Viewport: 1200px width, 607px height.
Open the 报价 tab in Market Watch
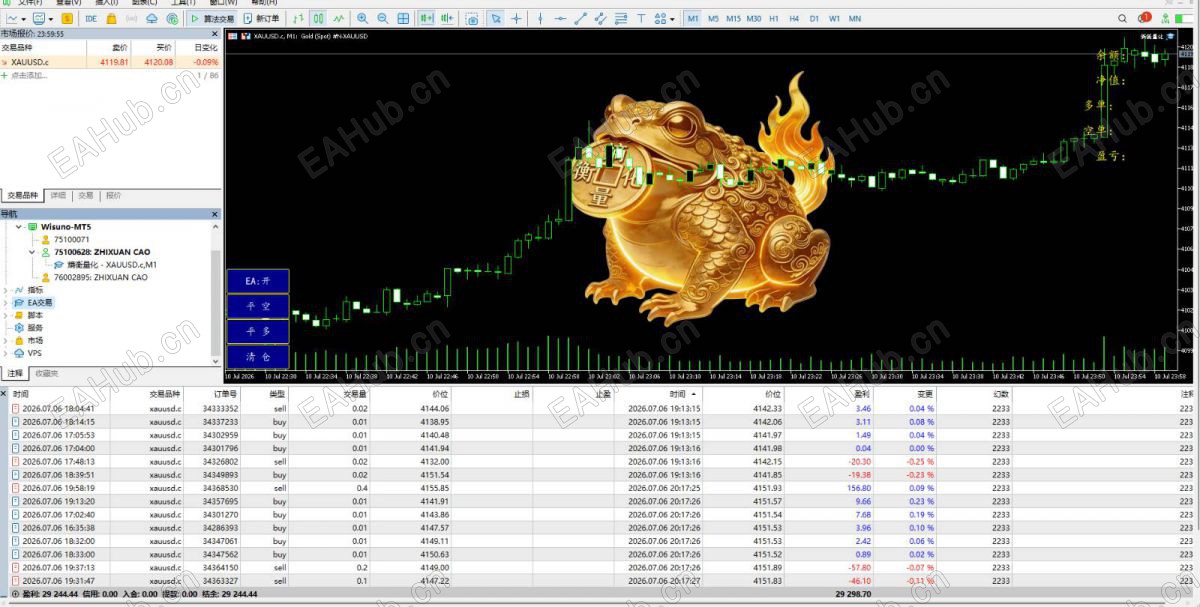[x=114, y=196]
